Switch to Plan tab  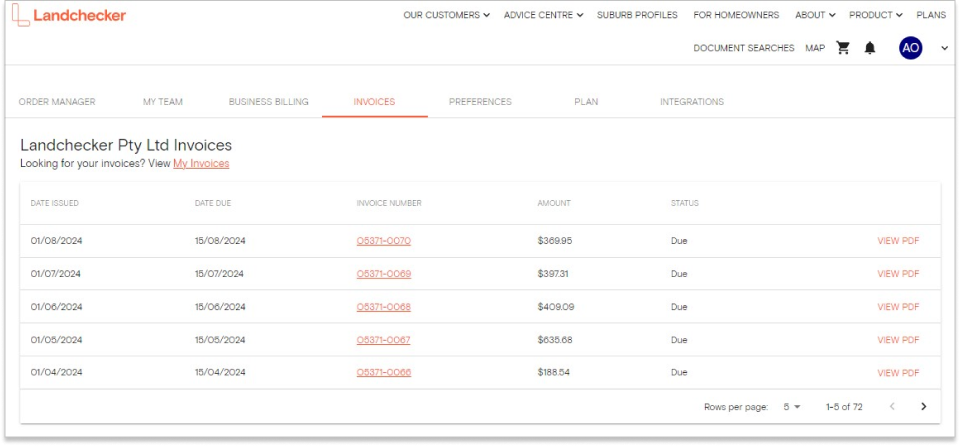(x=586, y=102)
